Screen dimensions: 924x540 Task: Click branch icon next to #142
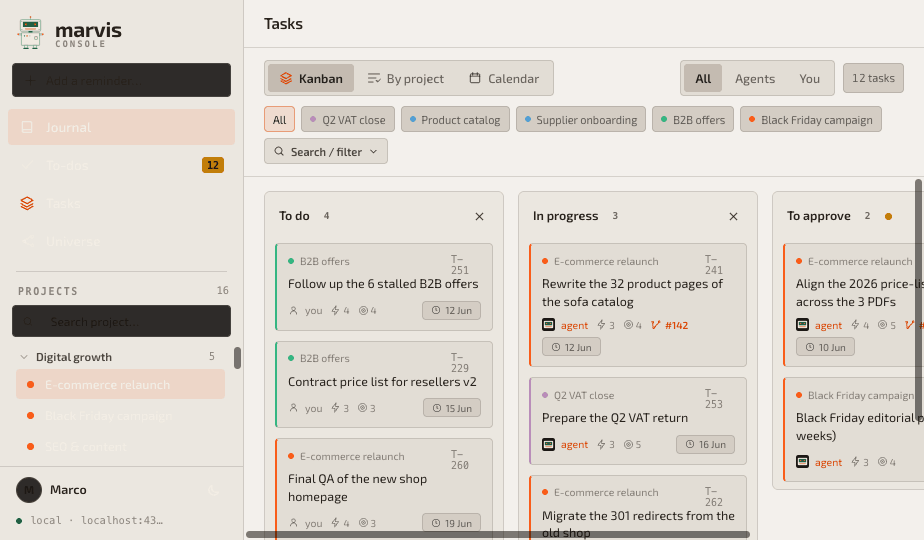coord(655,325)
